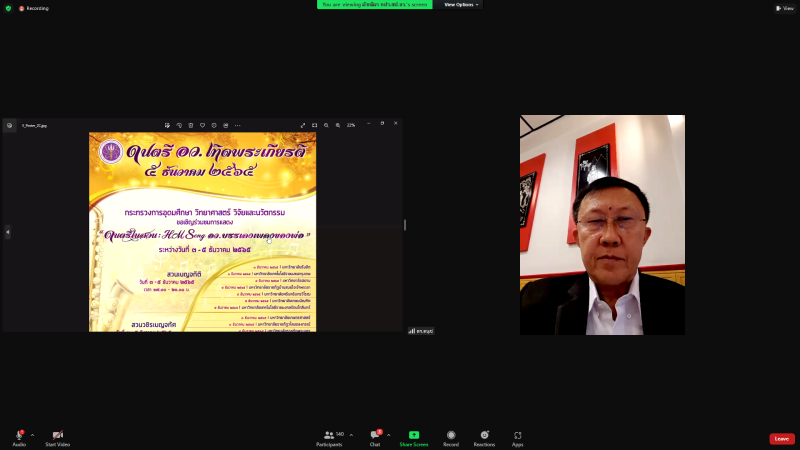The height and width of the screenshot is (450, 800).
Task: Open the Chat panel
Action: coord(375,436)
